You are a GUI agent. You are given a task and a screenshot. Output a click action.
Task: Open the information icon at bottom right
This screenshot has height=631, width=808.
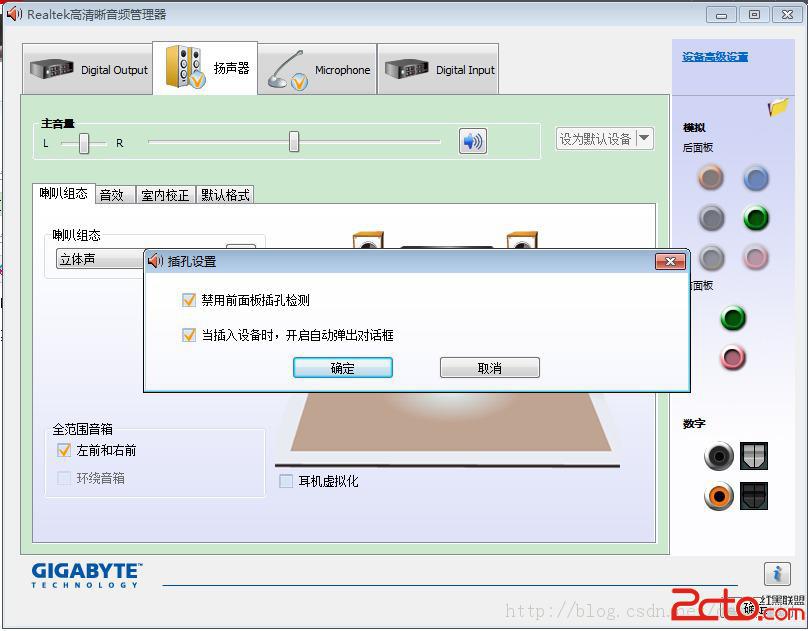(x=777, y=573)
